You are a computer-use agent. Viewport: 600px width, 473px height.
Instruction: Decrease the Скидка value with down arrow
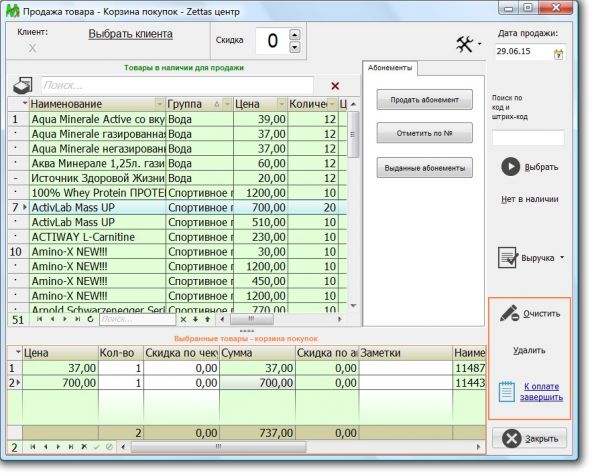(294, 47)
